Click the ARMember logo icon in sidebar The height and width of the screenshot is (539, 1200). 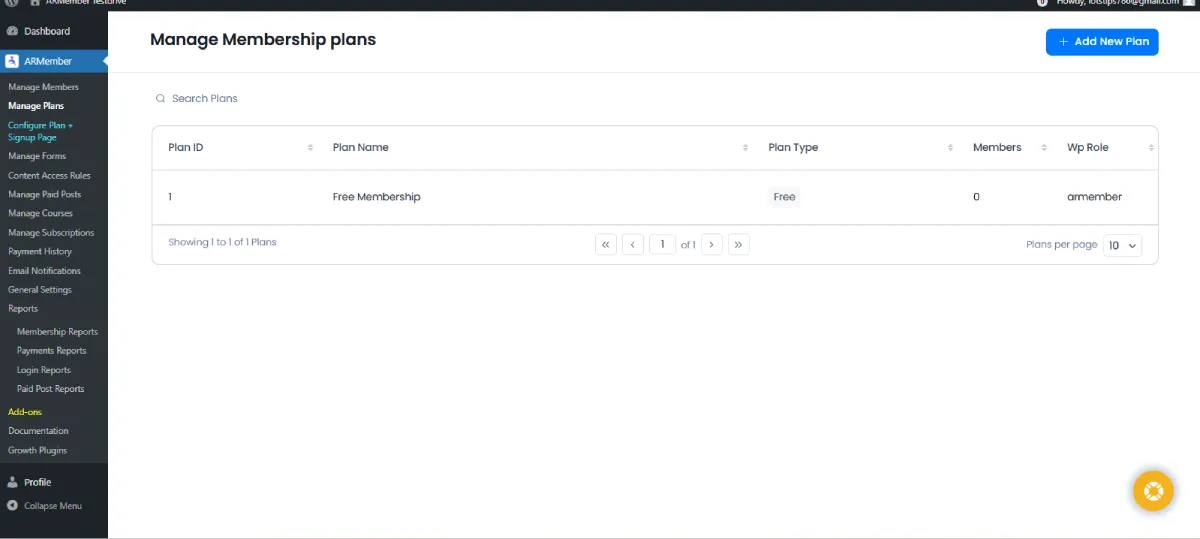[x=12, y=61]
